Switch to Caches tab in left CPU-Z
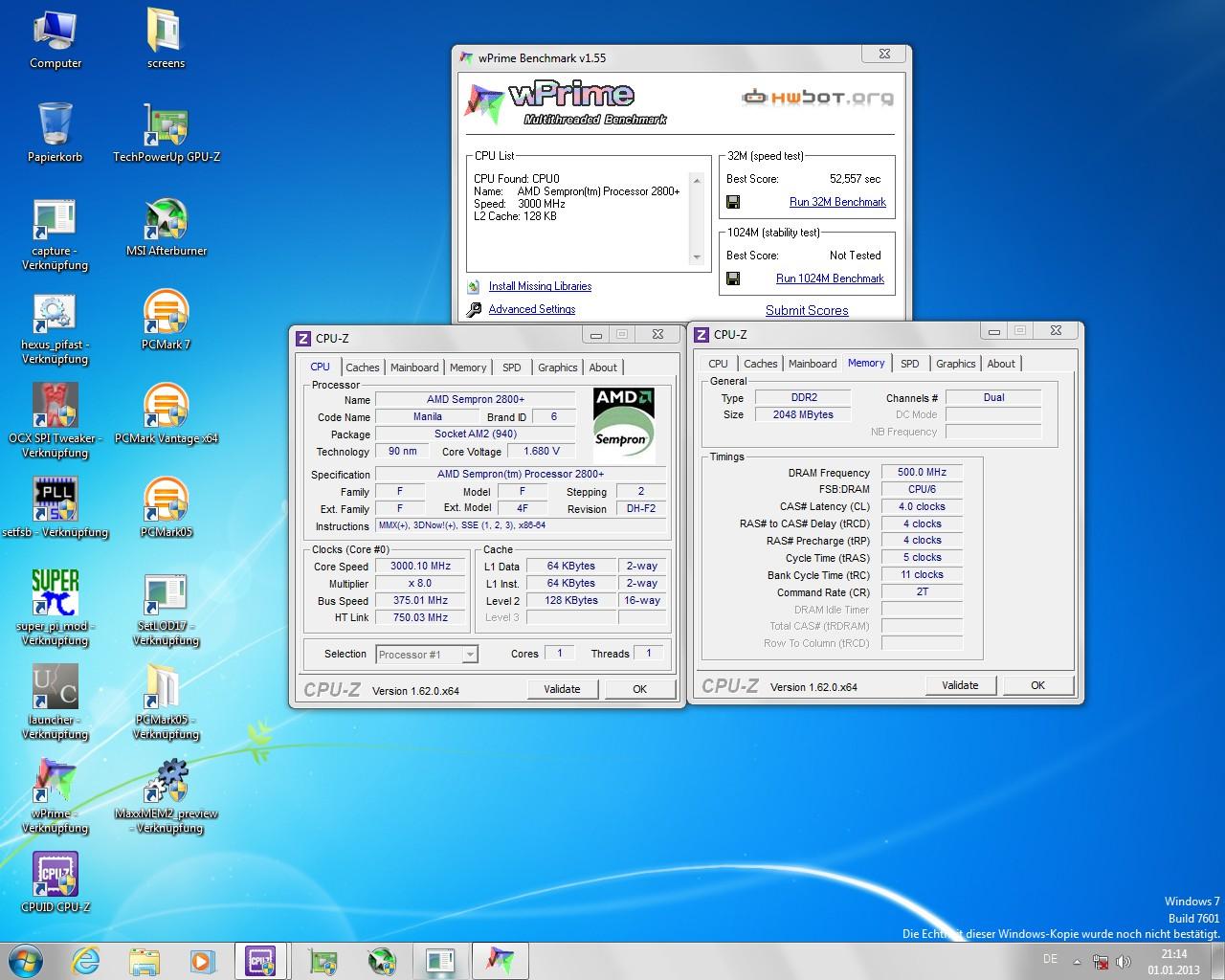 tap(363, 367)
